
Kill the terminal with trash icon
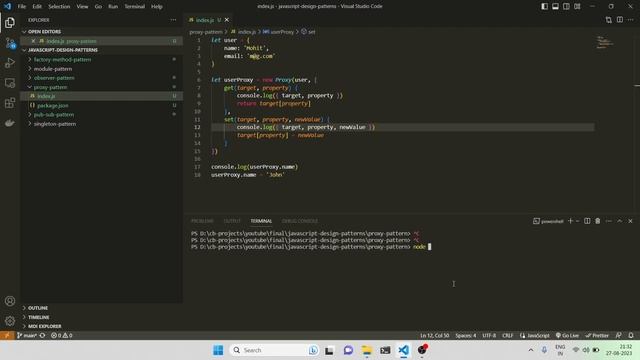pyautogui.click(x=598, y=221)
